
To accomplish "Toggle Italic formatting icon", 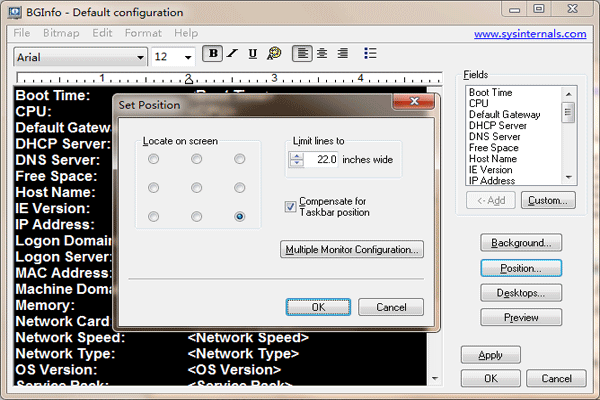I will [232, 54].
